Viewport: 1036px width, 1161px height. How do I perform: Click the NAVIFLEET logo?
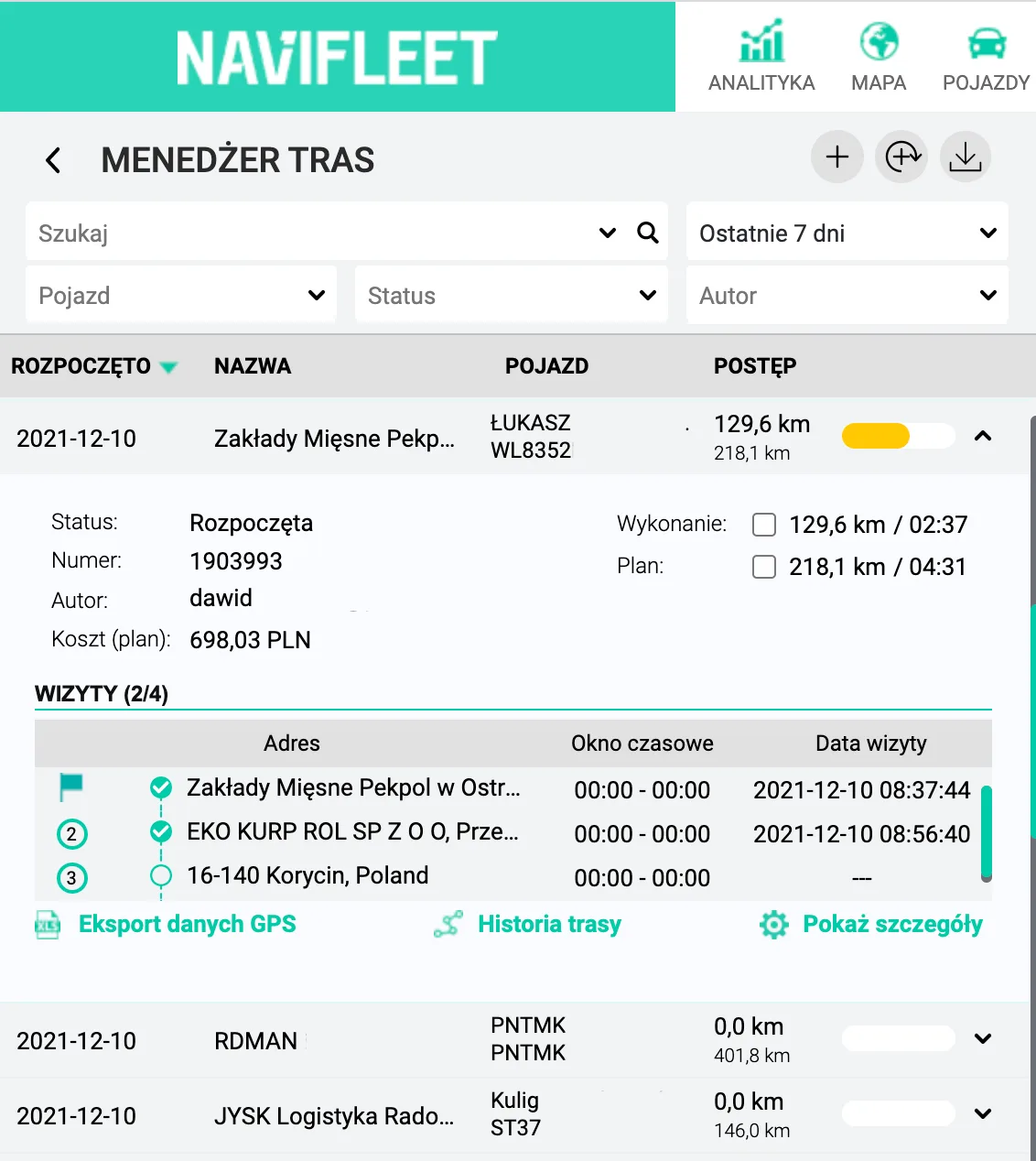point(337,58)
